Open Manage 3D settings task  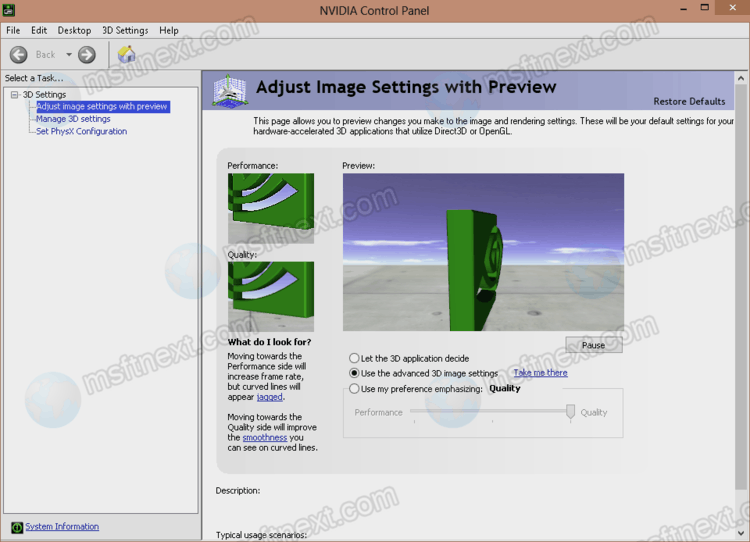[x=73, y=119]
